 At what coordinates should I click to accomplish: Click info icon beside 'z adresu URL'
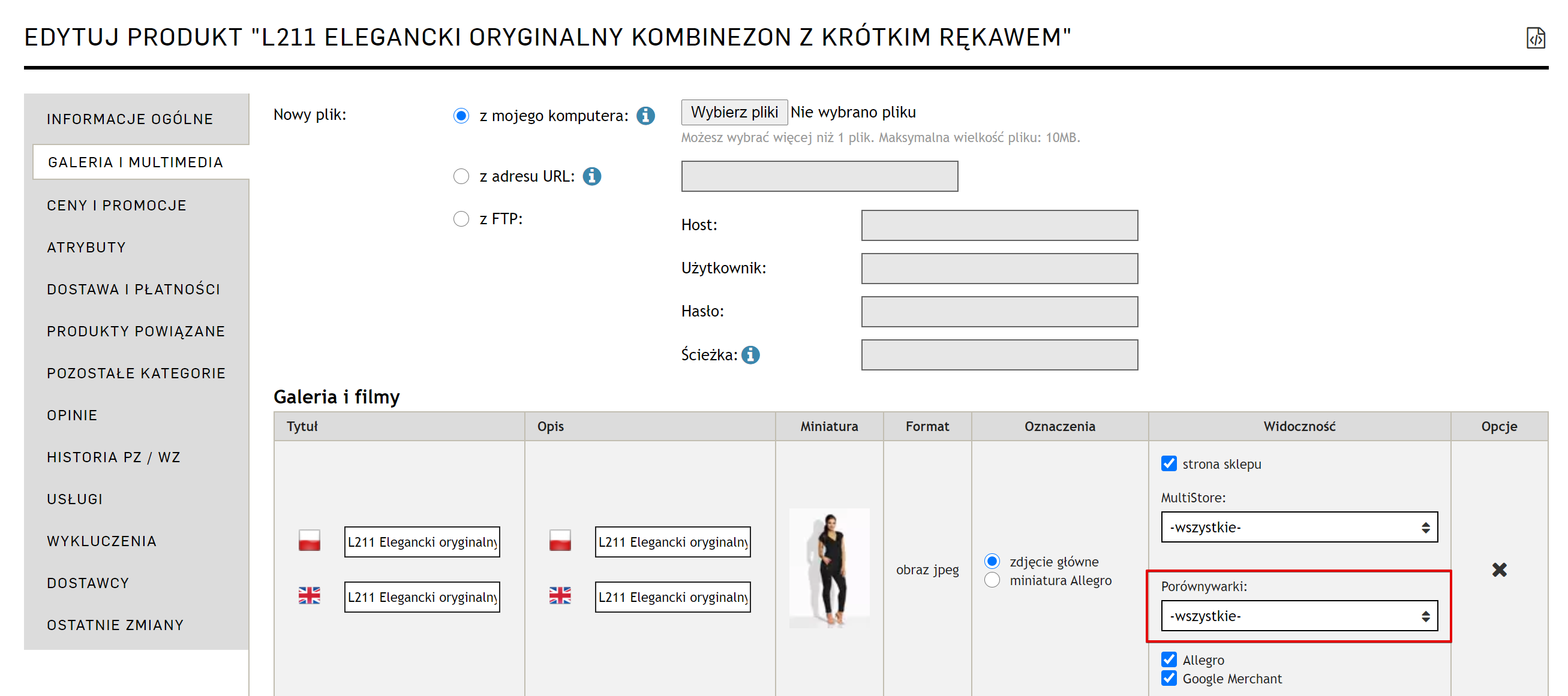pyautogui.click(x=591, y=176)
